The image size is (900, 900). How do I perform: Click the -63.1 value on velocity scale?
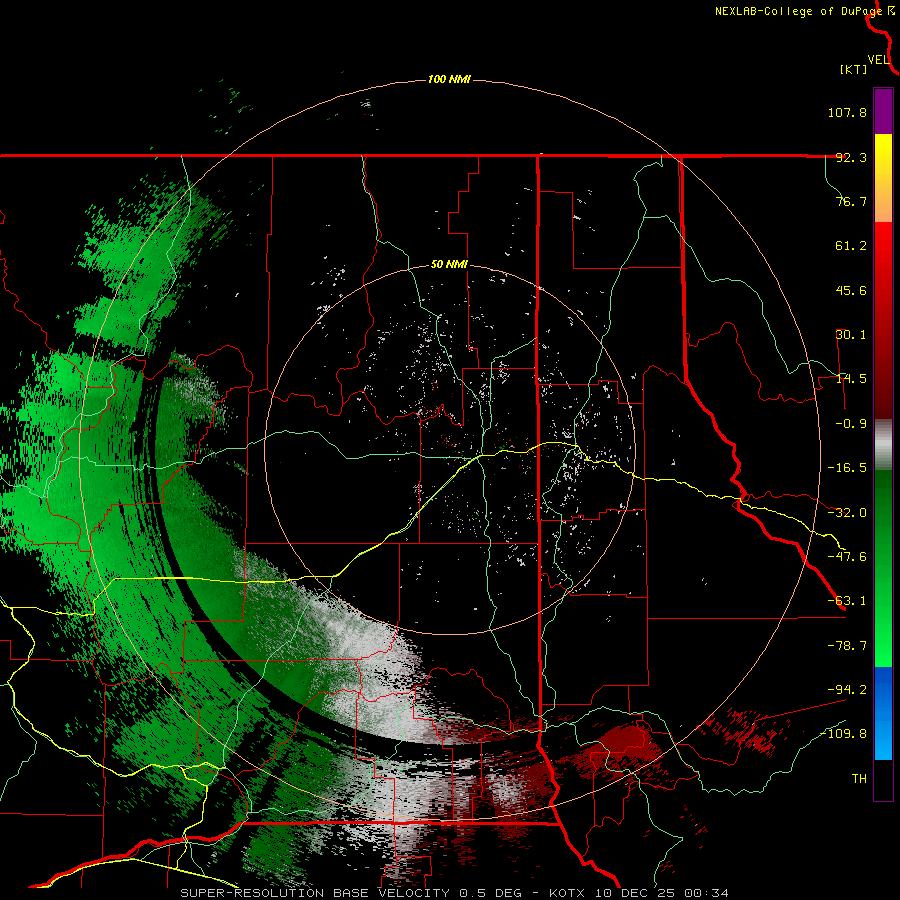pyautogui.click(x=847, y=601)
